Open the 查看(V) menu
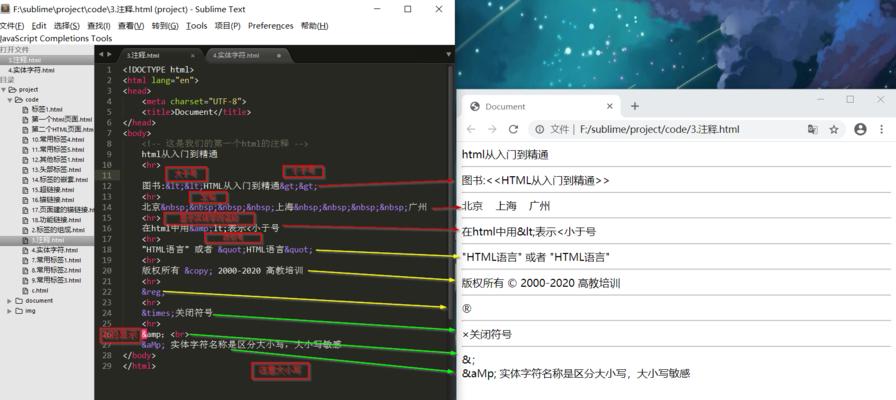The width and height of the screenshot is (896, 400). point(131,26)
